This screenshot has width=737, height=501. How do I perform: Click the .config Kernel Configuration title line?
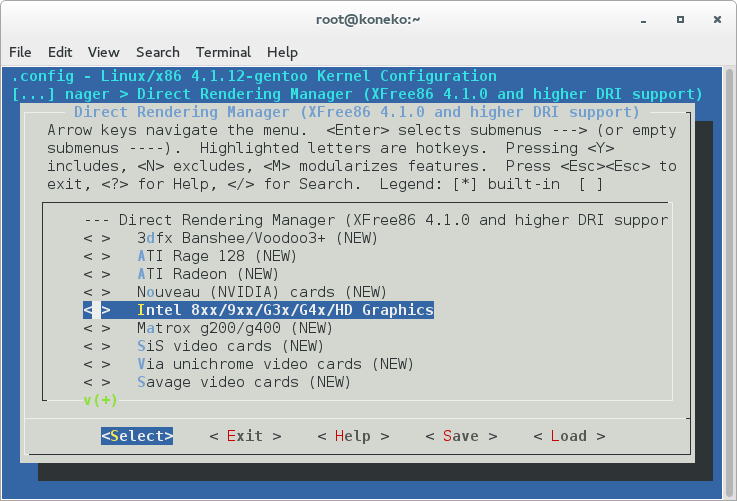[254, 76]
